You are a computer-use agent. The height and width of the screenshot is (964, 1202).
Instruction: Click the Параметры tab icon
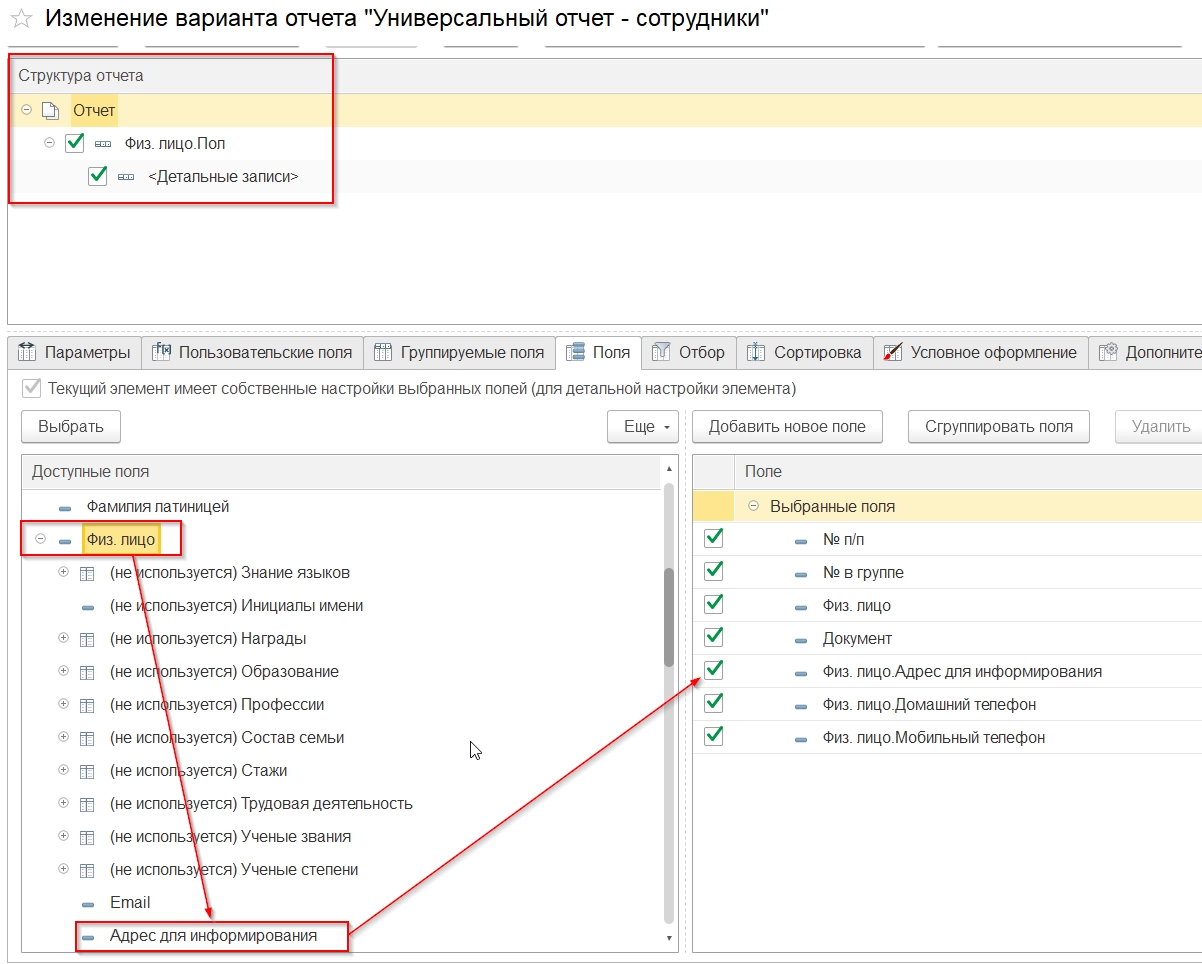coord(28,352)
